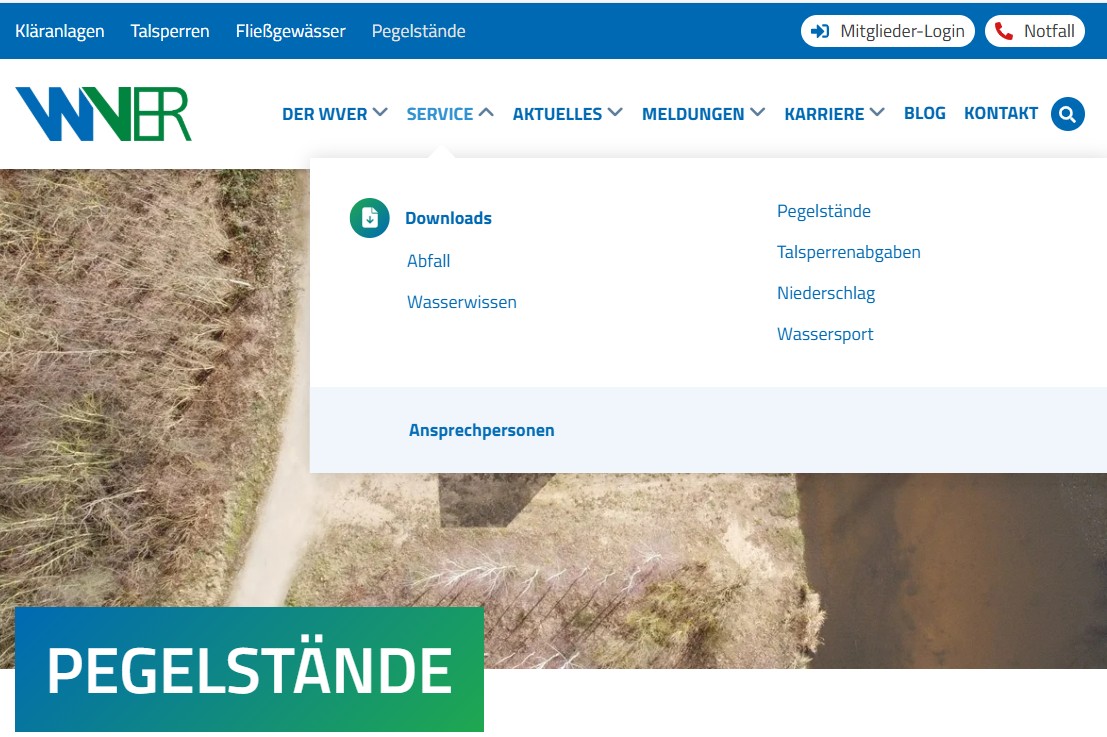Image resolution: width=1107 pixels, height=737 pixels.
Task: Click the WVER logo
Action: tap(103, 114)
